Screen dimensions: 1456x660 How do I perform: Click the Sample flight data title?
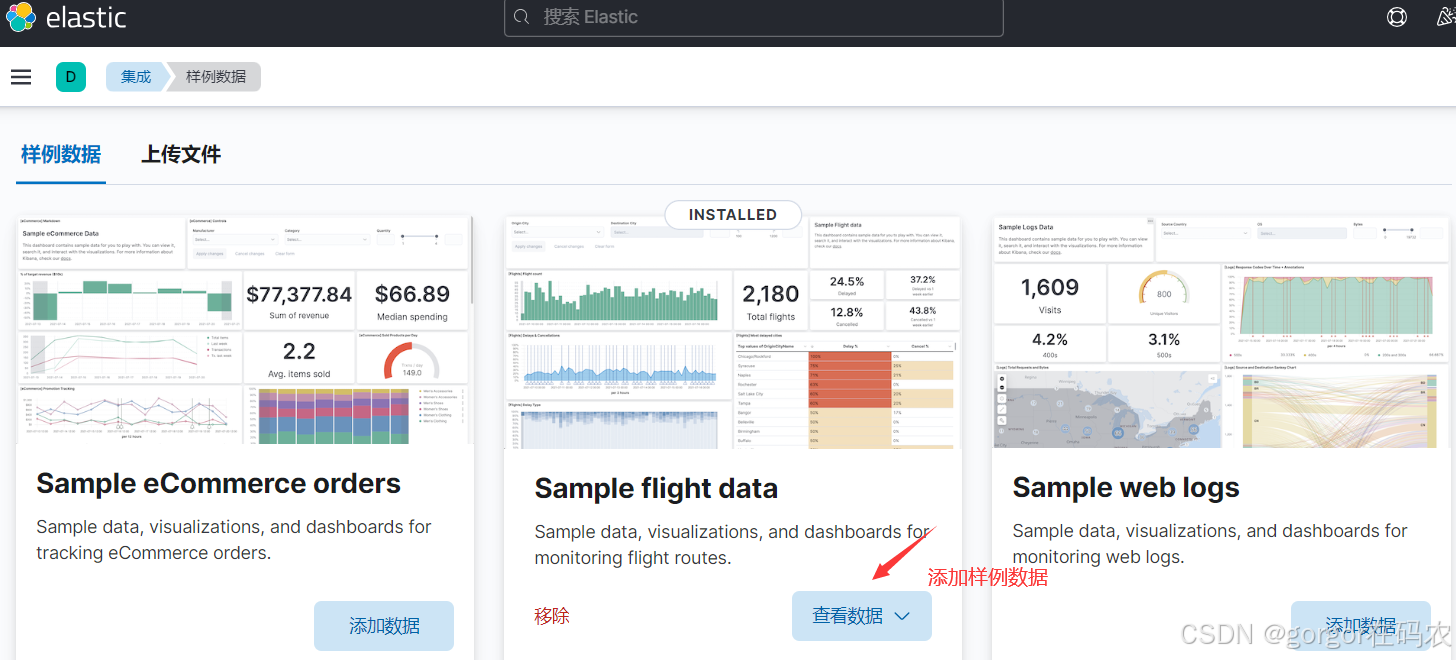pyautogui.click(x=656, y=489)
